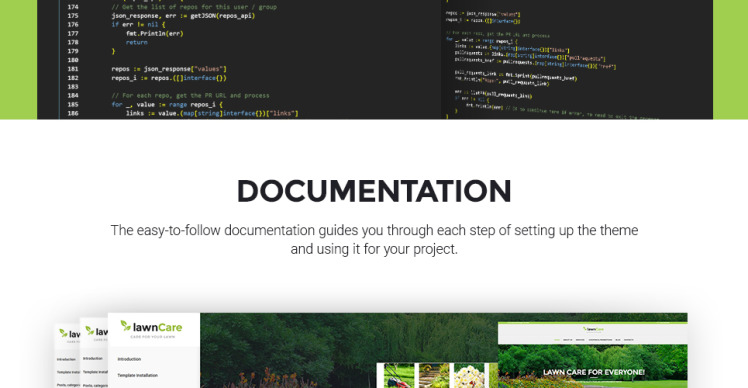This screenshot has height=388, width=748.
Task: Click the leaf icon on leftmost stacked page
Action: [x=63, y=333]
